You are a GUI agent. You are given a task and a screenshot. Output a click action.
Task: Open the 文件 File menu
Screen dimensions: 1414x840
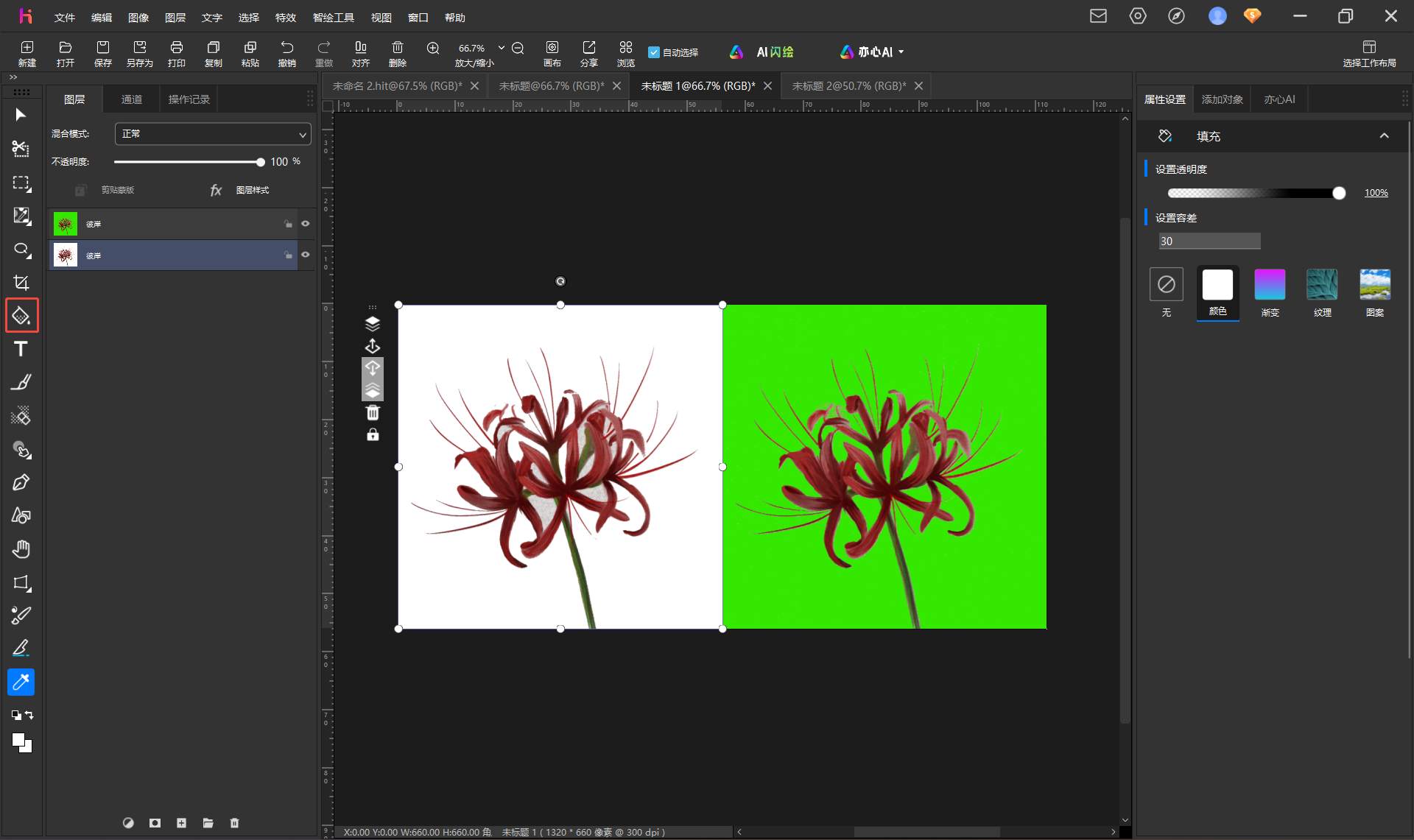65,17
